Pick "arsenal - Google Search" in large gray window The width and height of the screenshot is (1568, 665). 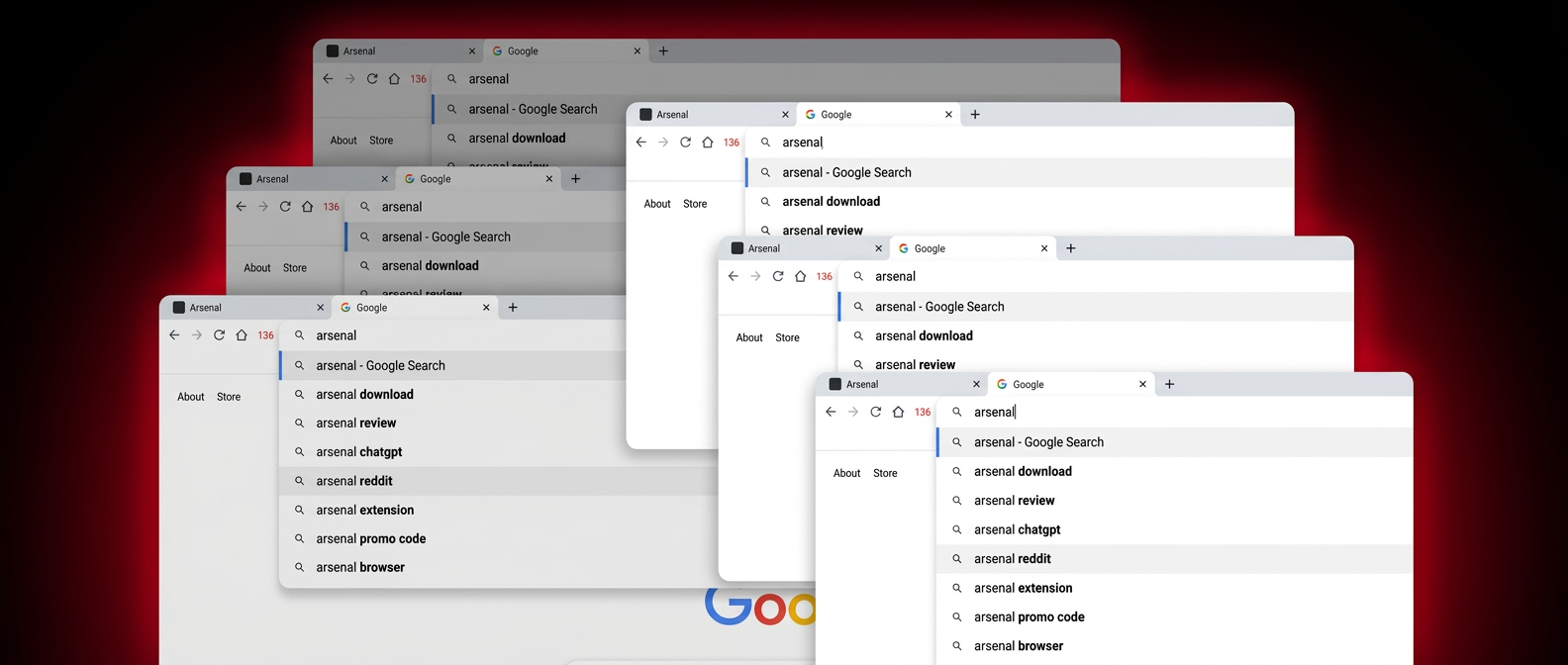pos(452,365)
